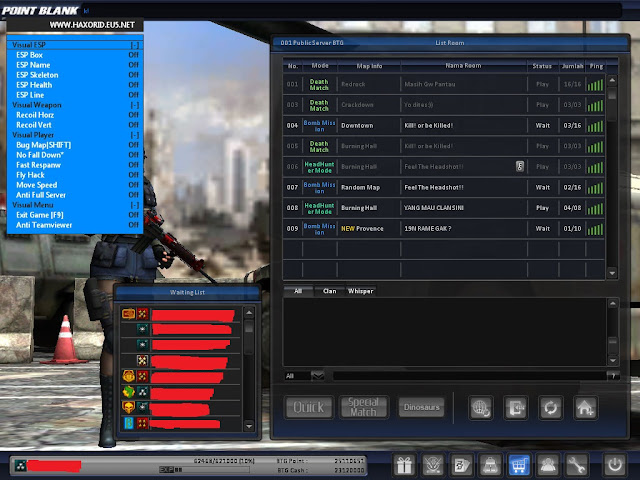Collapse the Visual Weapon section
The height and width of the screenshot is (480, 640).
pos(135,105)
